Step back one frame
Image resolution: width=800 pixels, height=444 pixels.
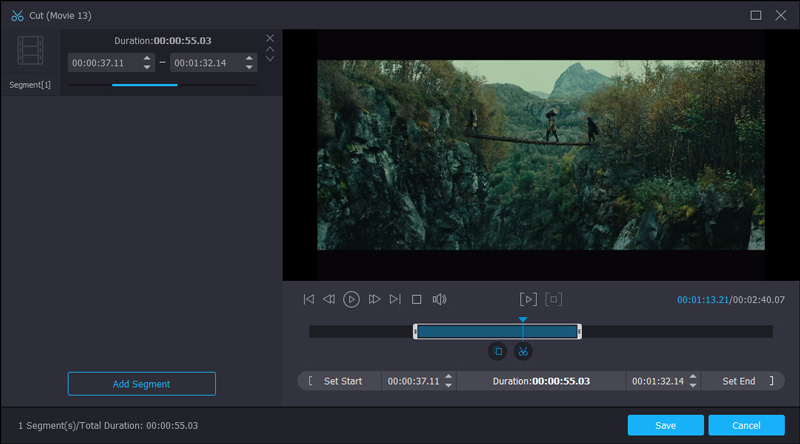point(329,299)
